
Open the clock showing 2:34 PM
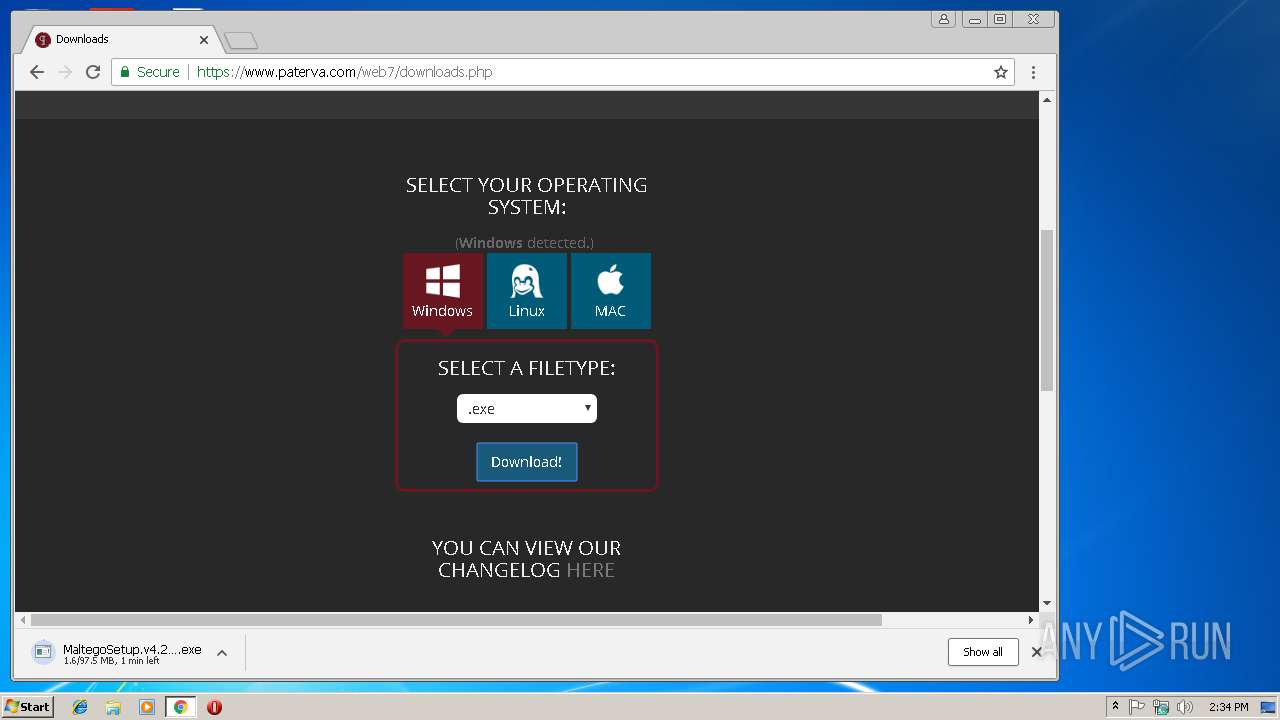[1228, 707]
